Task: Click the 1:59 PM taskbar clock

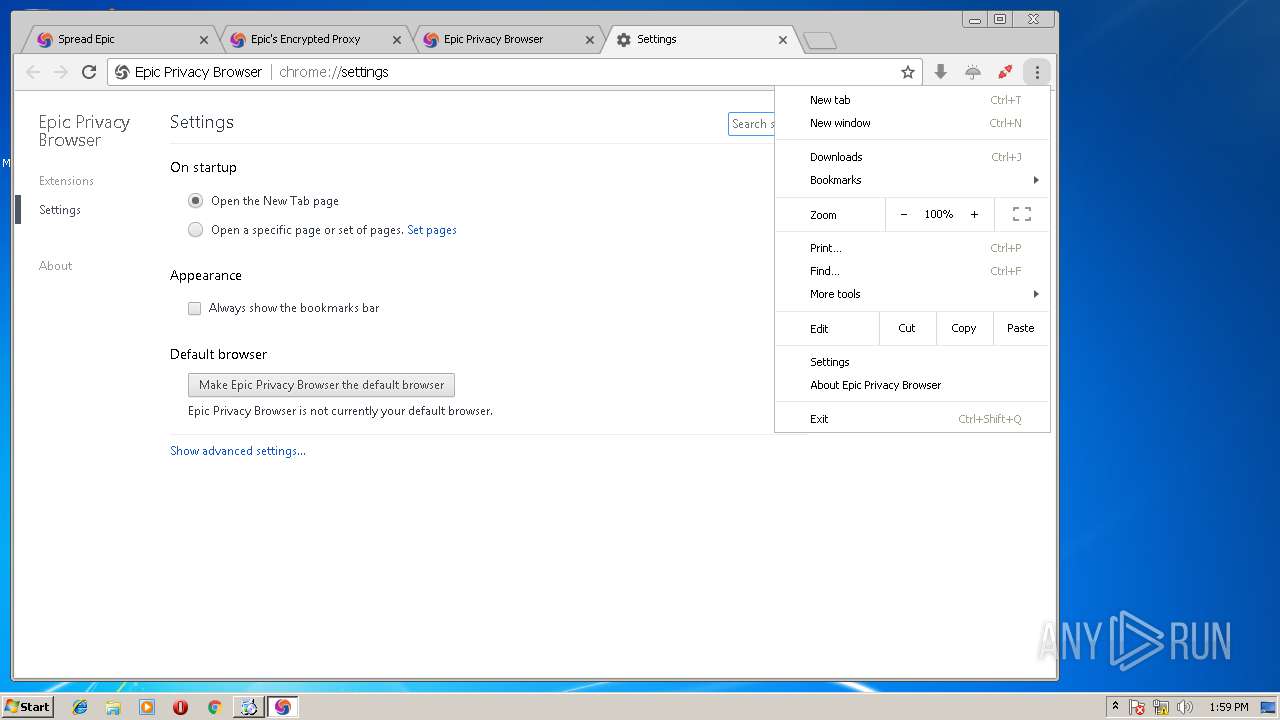Action: point(1229,707)
